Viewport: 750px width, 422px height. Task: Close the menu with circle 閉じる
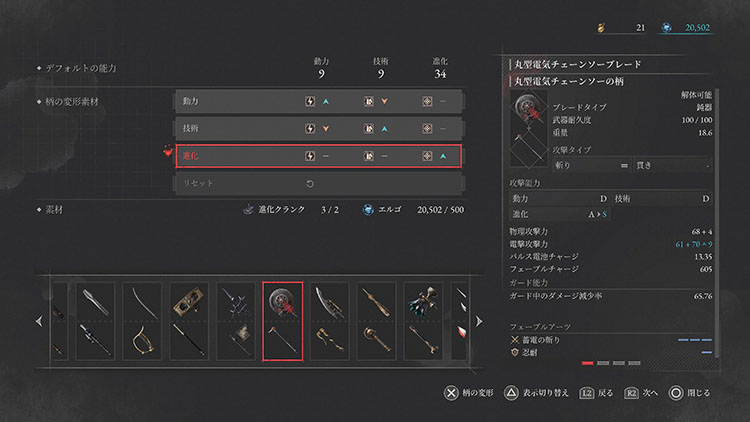689,393
